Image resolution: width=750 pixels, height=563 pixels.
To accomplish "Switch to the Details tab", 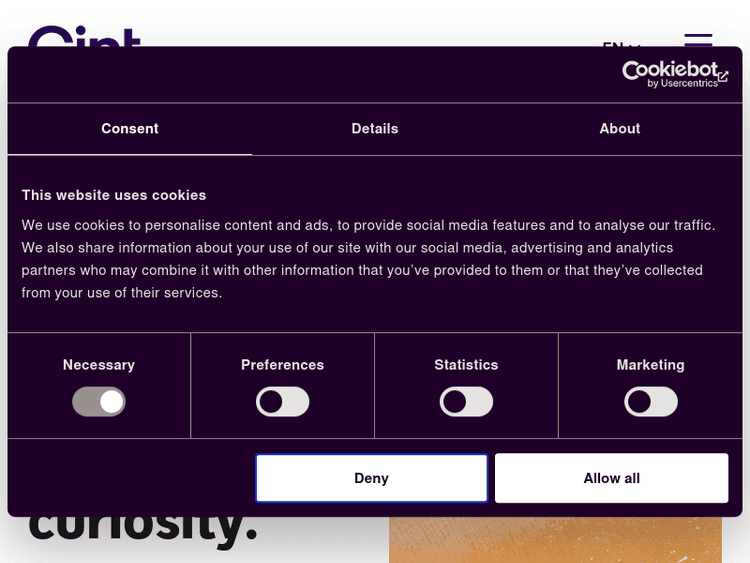I will click(x=375, y=129).
